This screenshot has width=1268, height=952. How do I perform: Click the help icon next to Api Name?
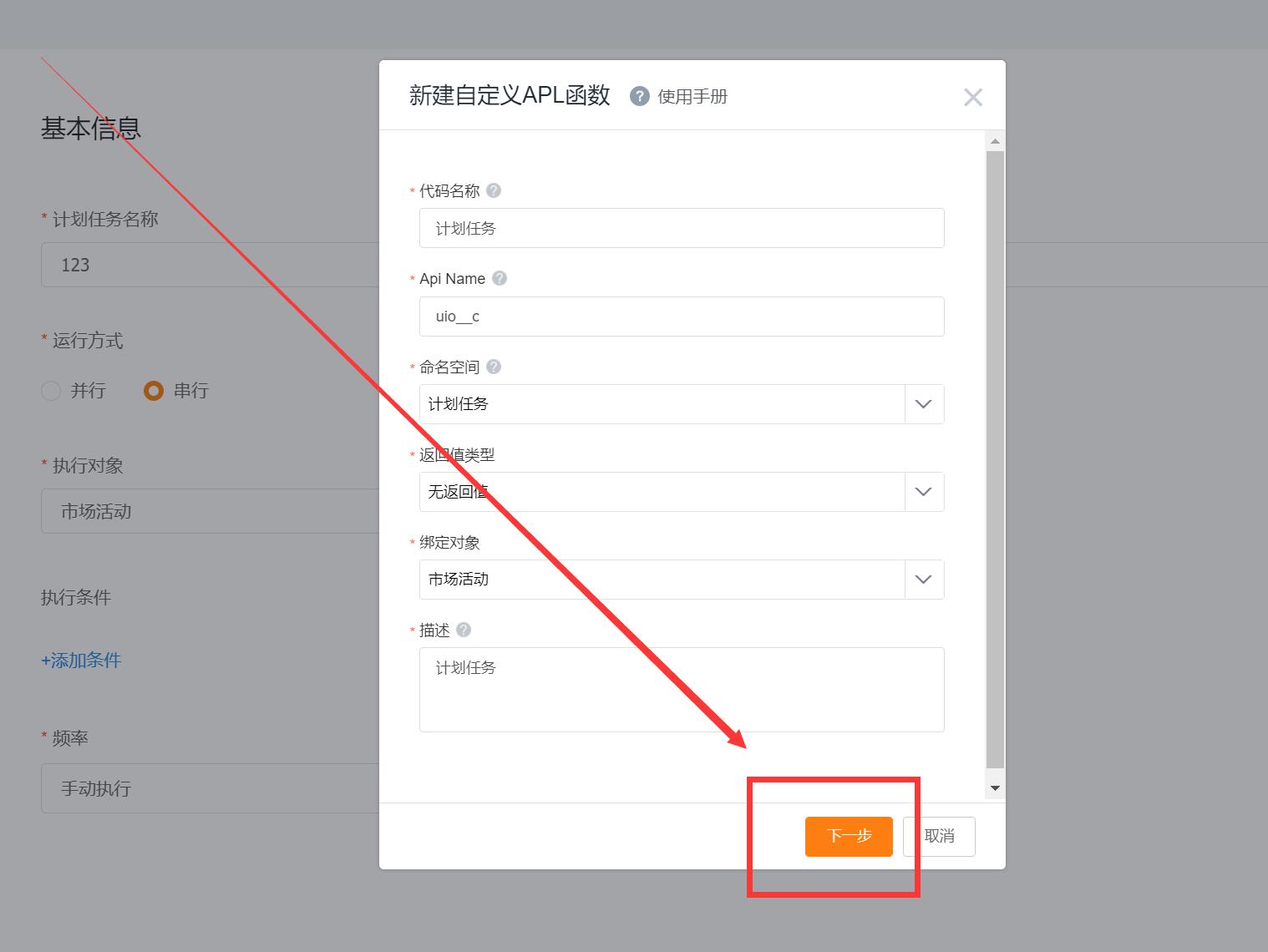[500, 278]
